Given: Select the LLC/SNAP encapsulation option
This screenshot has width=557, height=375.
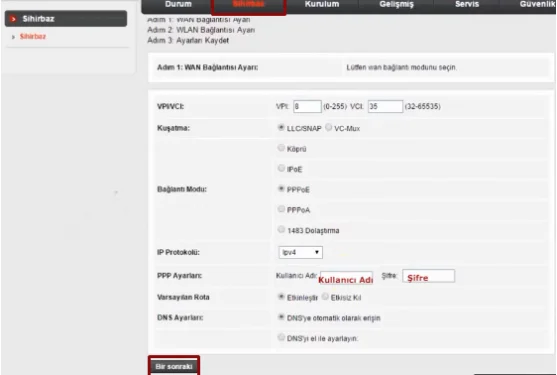Looking at the screenshot, I should pyautogui.click(x=281, y=127).
